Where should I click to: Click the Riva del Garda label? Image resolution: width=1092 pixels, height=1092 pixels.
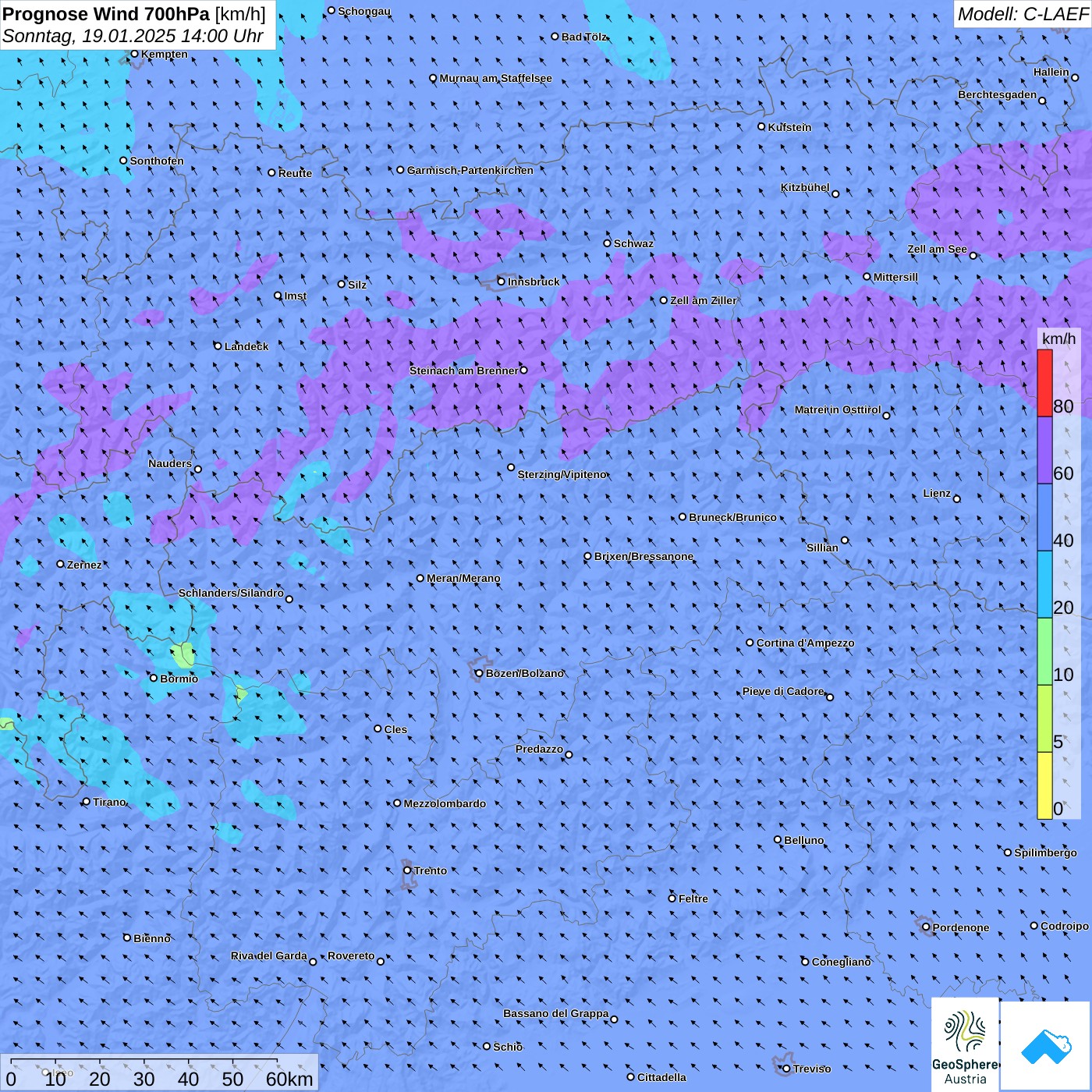[269, 955]
